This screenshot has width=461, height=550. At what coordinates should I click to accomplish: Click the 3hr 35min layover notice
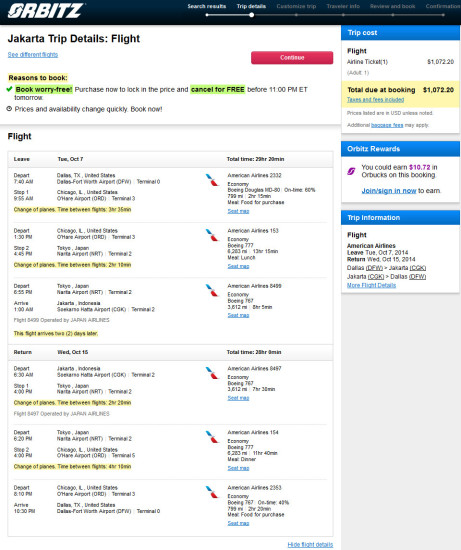72,209
